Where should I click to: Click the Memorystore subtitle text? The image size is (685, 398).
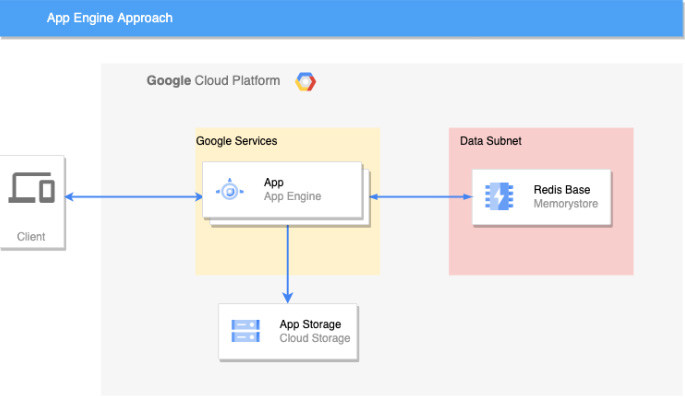click(566, 204)
